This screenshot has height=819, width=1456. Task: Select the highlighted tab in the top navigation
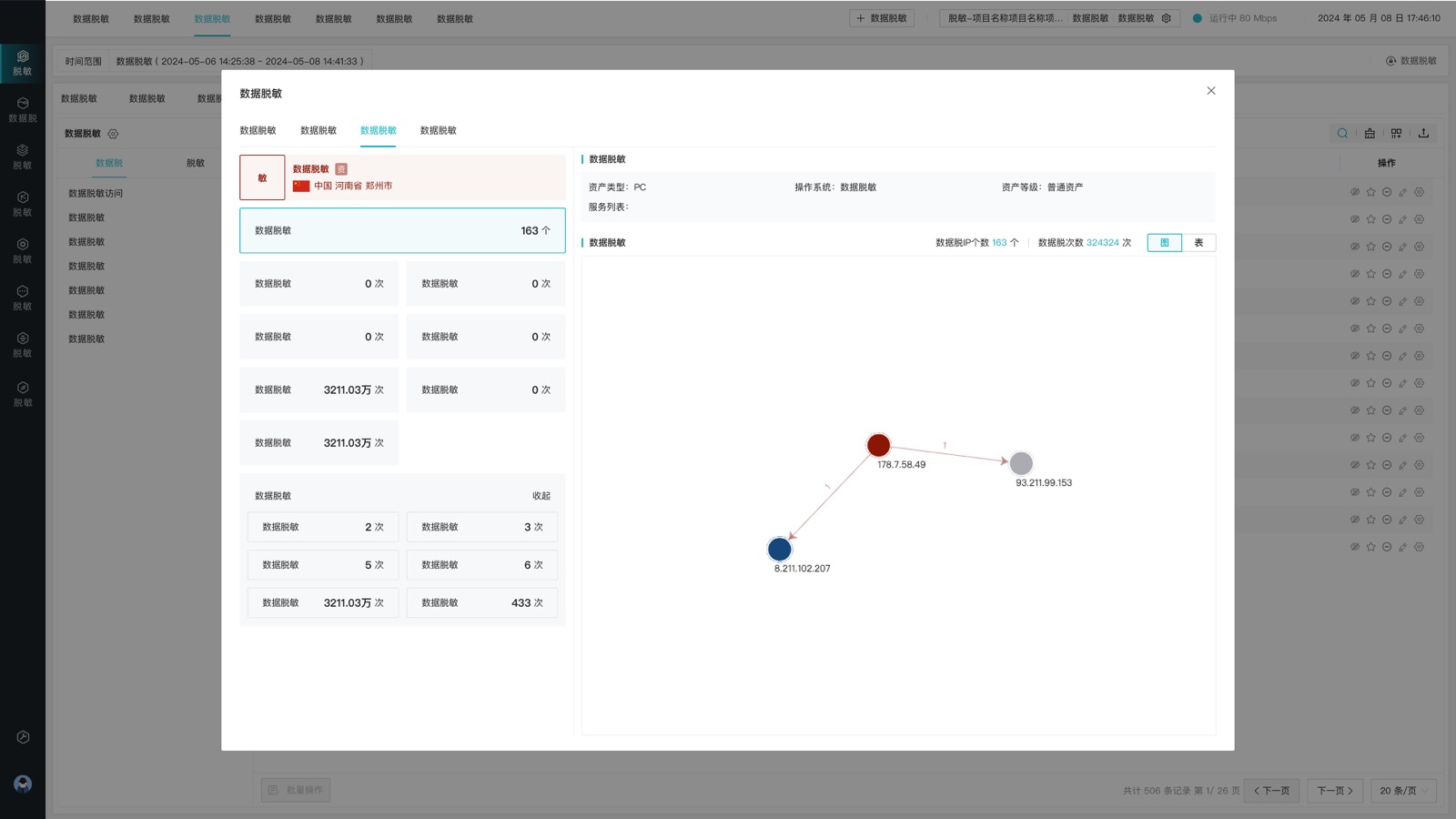[x=212, y=19]
